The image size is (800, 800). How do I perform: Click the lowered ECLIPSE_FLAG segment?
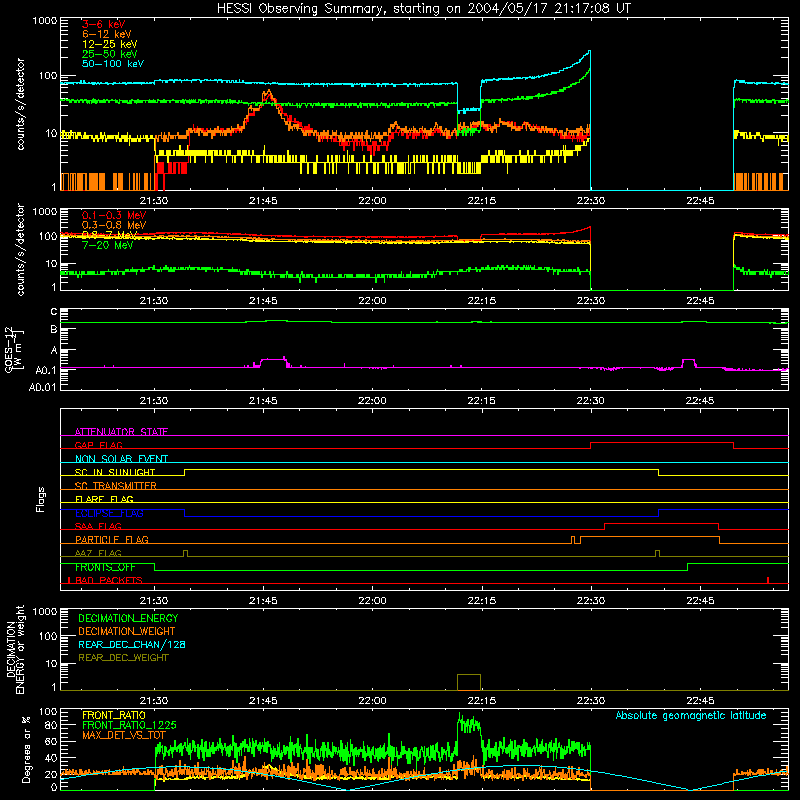tap(421, 517)
